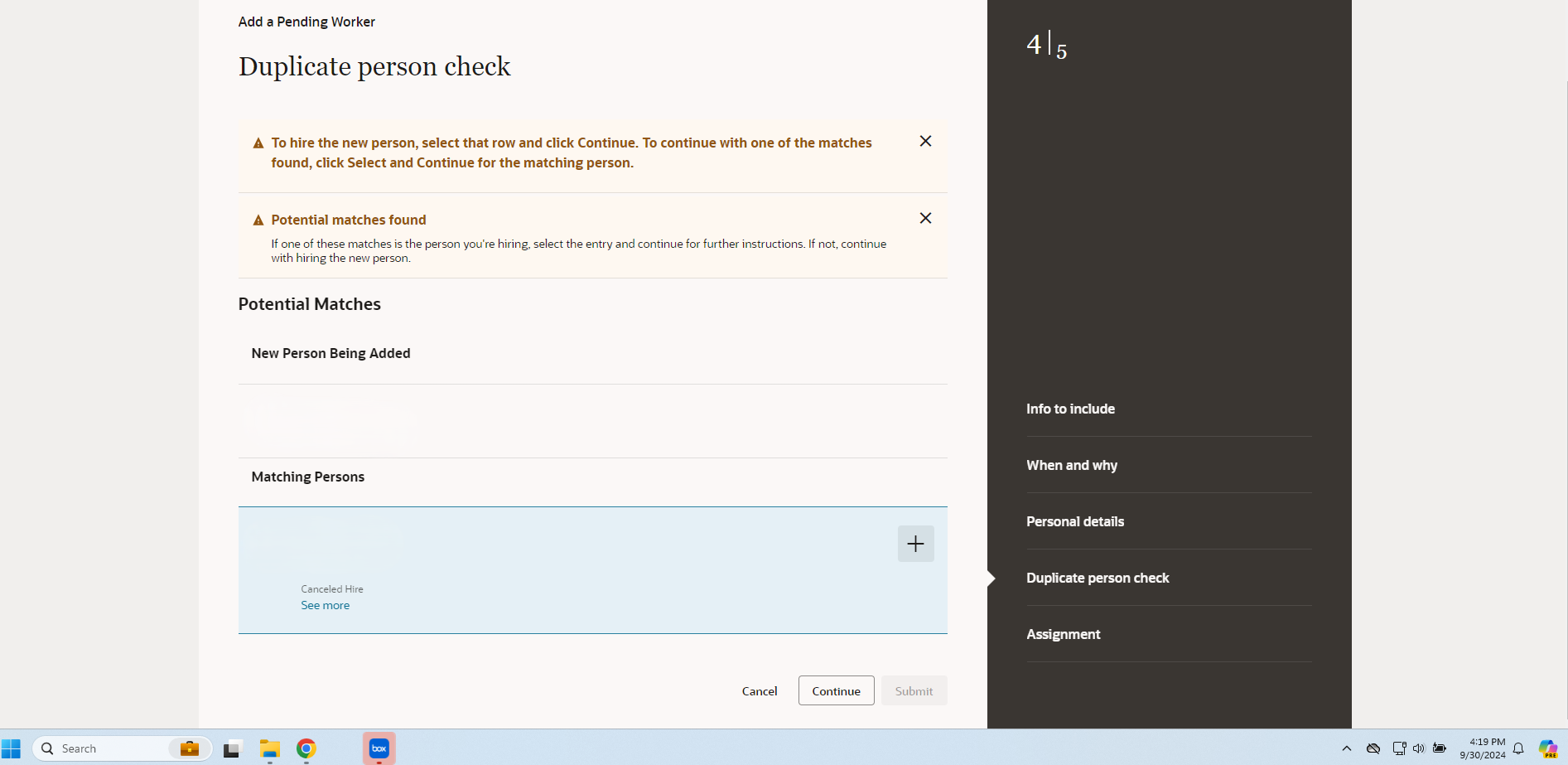Open File Explorer from taskbar
The height and width of the screenshot is (765, 1568).
[x=269, y=748]
